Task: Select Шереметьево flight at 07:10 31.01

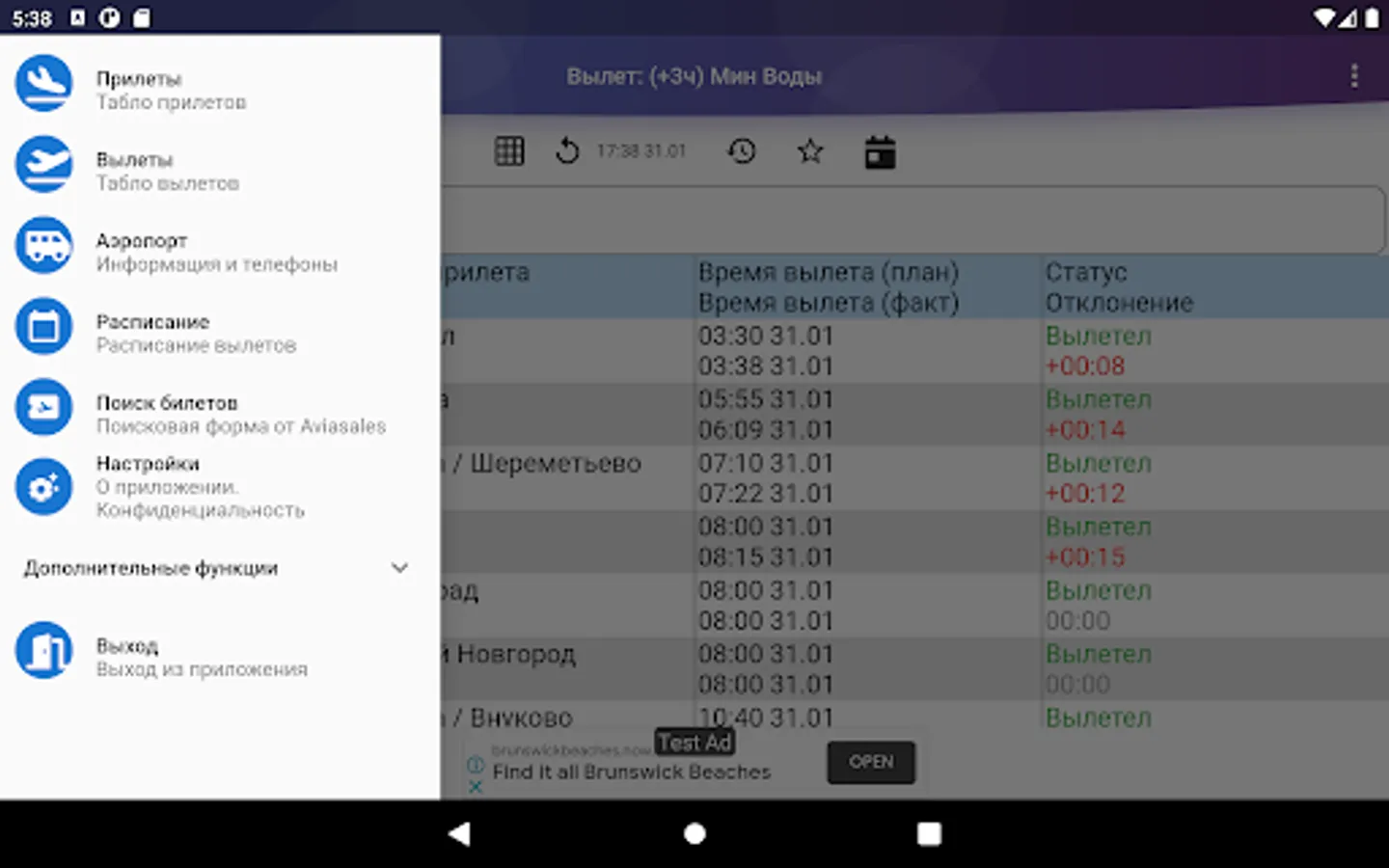Action: tap(914, 478)
